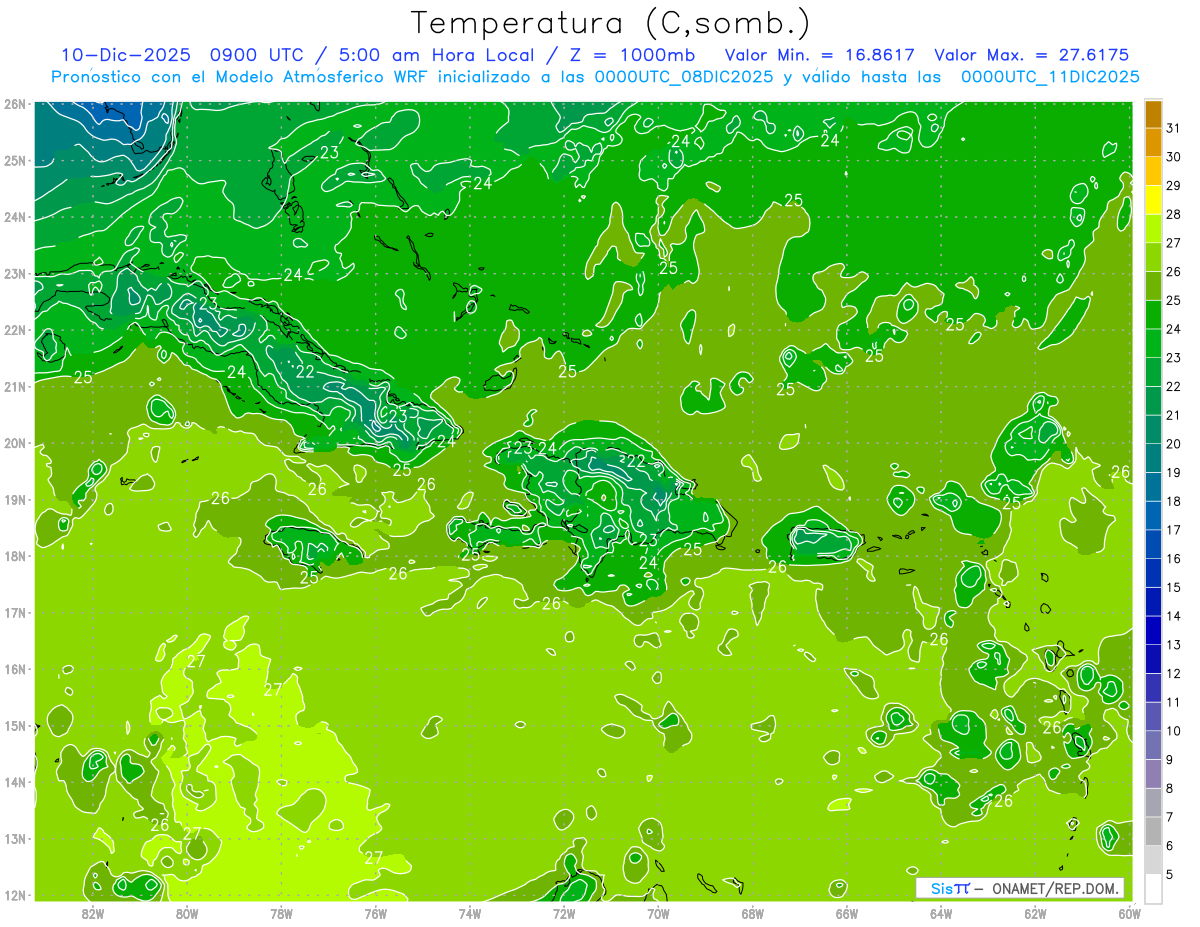This screenshot has height=927, width=1200.
Task: Click the colorbar legend label "7"
Action: tap(1170, 817)
